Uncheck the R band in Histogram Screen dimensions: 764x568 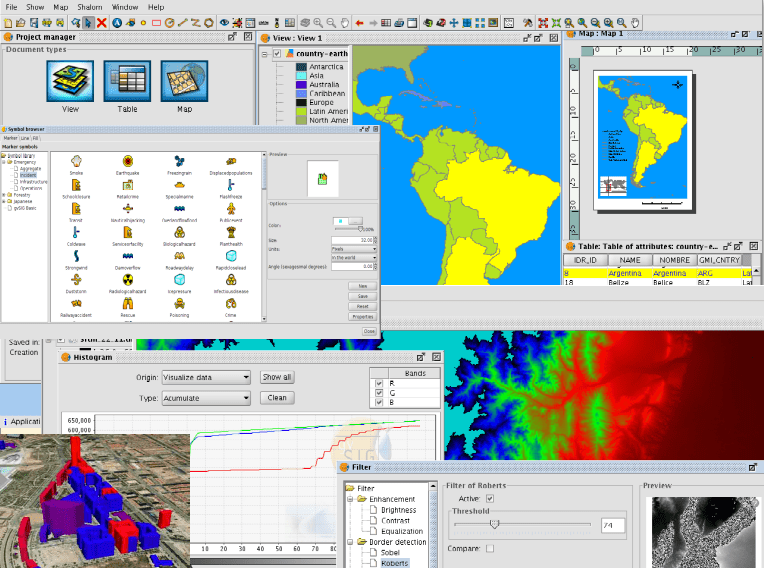coord(378,383)
